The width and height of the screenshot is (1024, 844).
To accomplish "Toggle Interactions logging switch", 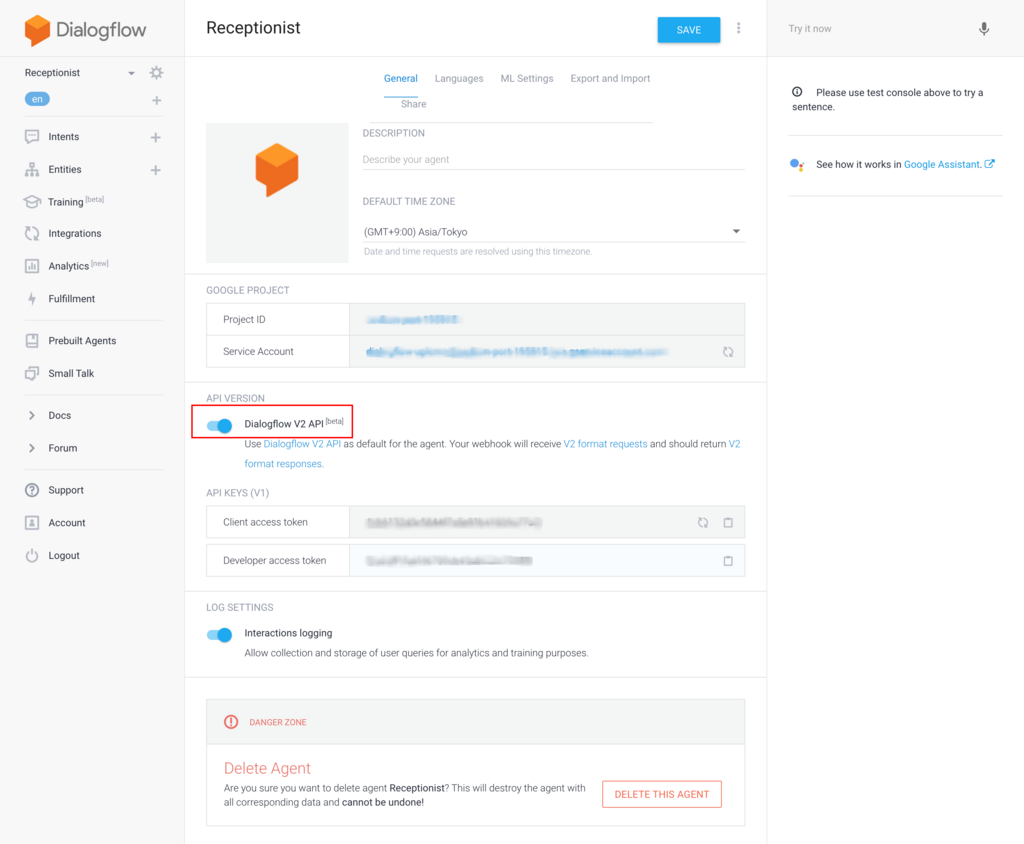I will [x=219, y=635].
